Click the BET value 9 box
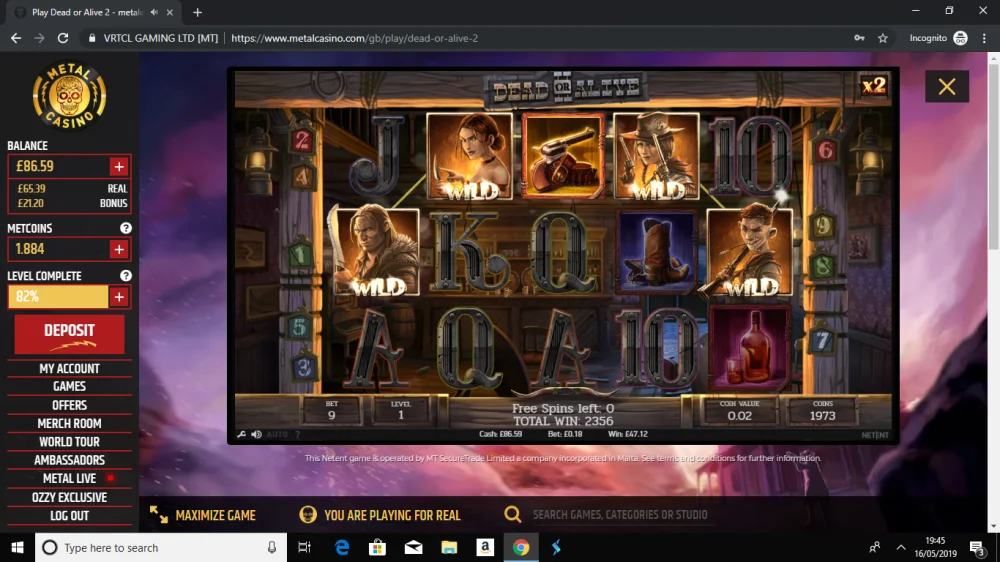The width and height of the screenshot is (1000, 562). pyautogui.click(x=332, y=411)
